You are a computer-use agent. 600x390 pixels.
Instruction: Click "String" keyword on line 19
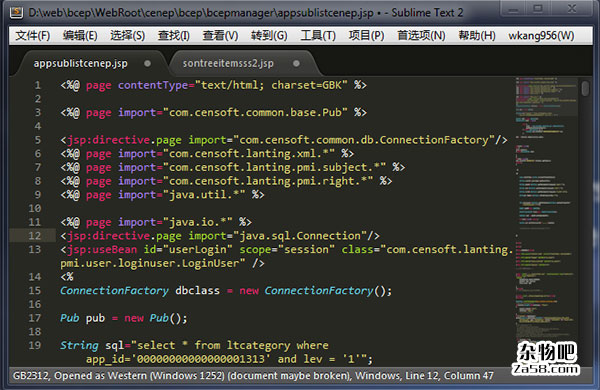79,346
